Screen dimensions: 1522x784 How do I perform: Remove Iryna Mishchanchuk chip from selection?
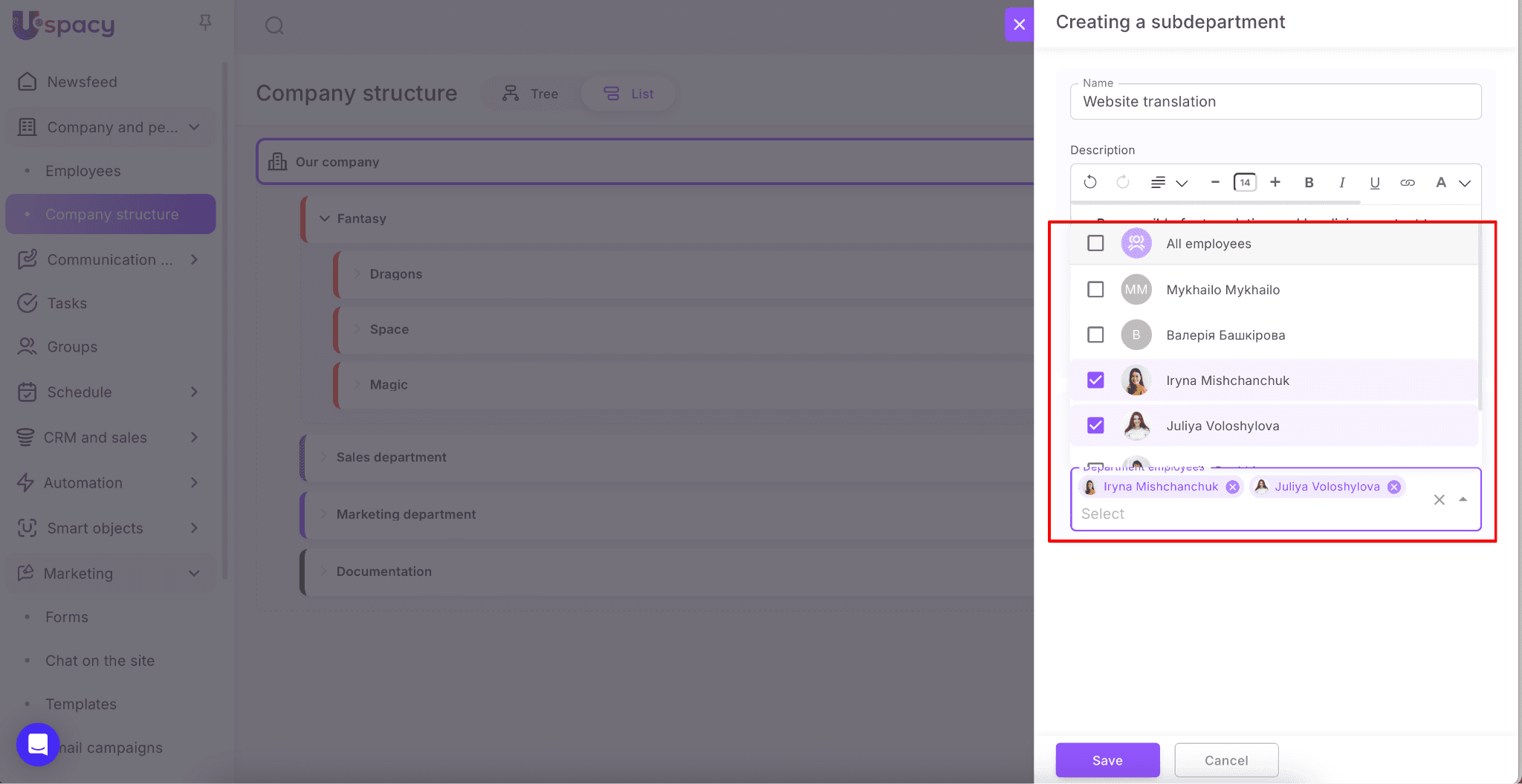1233,487
